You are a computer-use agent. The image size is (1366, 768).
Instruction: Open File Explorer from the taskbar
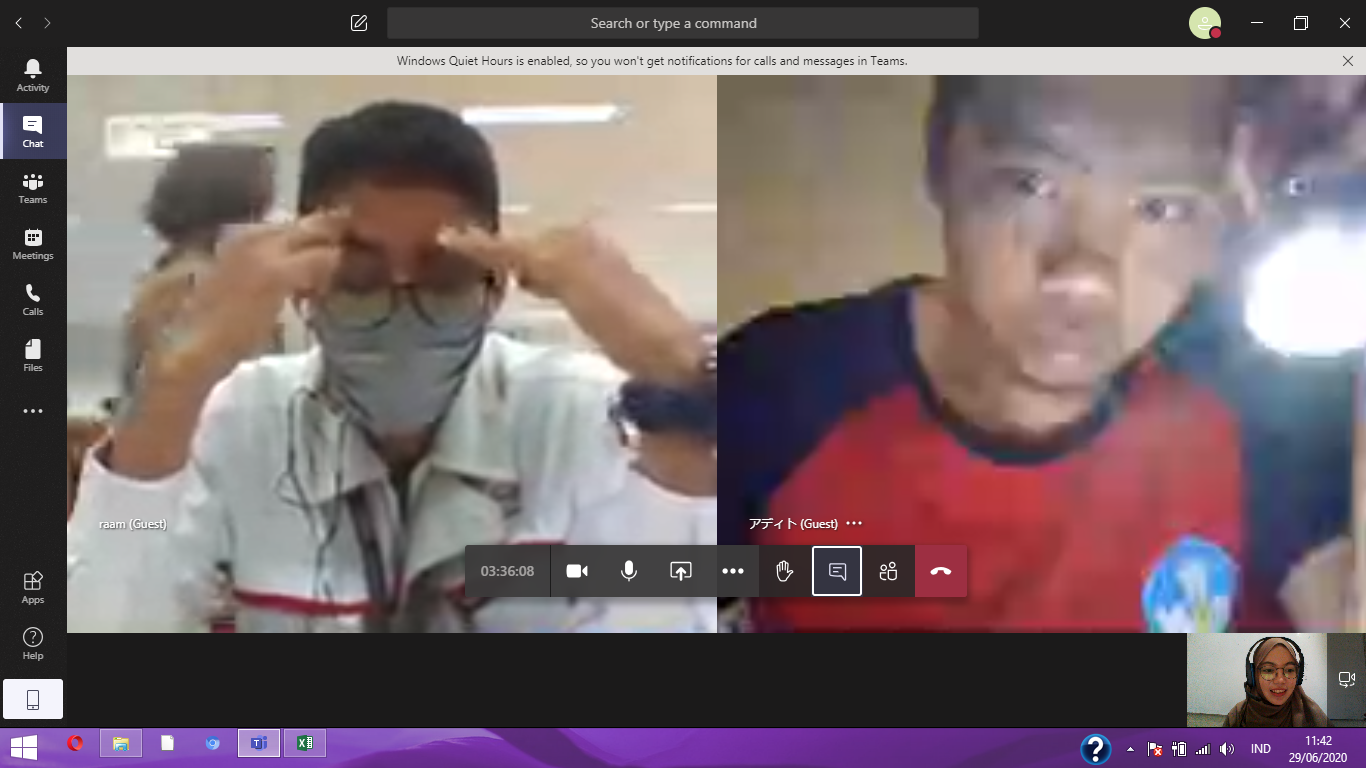coord(121,743)
